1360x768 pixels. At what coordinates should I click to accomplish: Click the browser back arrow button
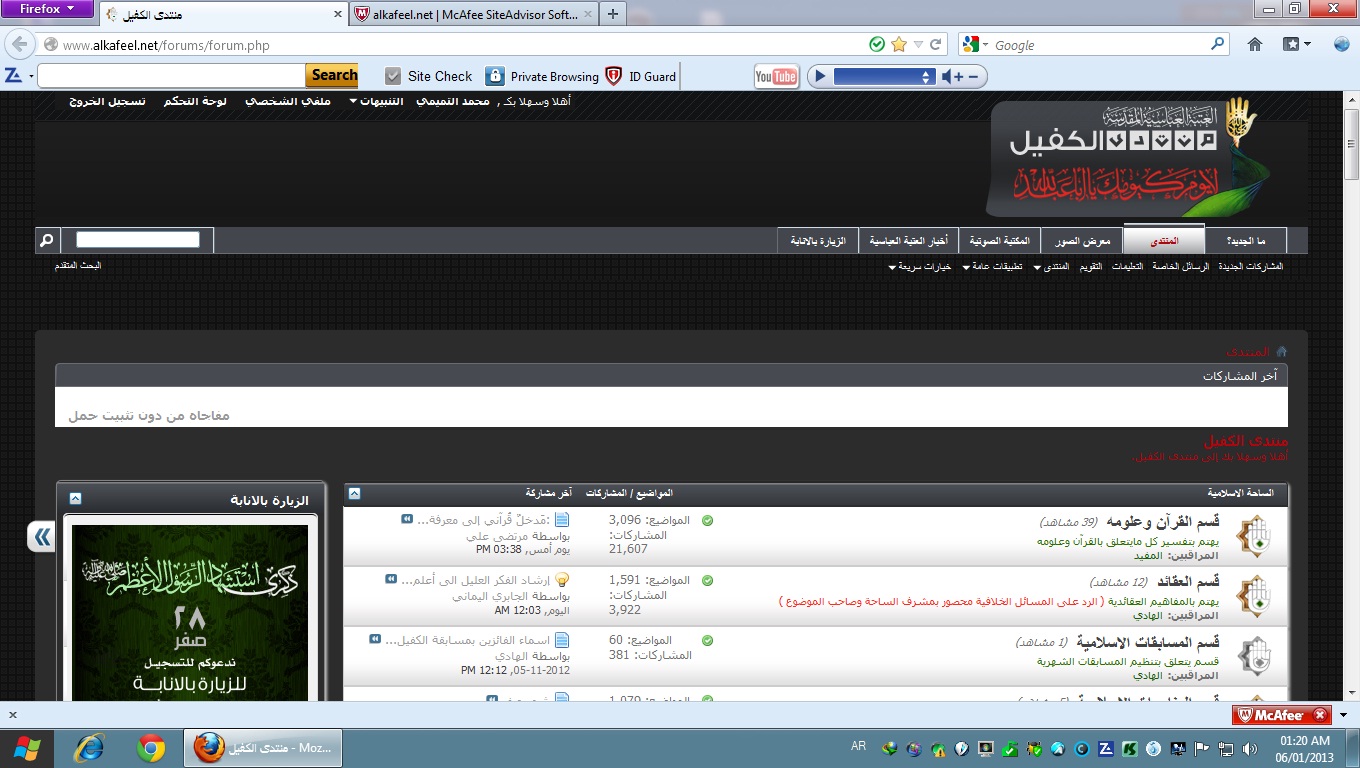(19, 44)
